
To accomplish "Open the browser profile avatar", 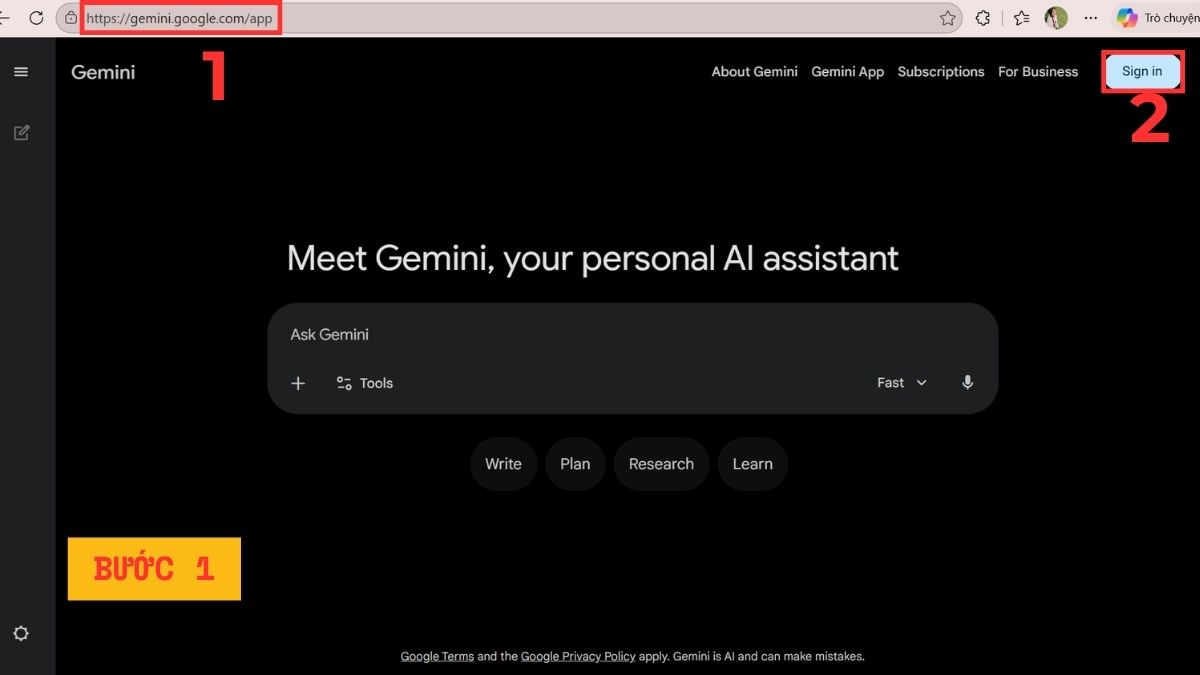I will [x=1056, y=18].
